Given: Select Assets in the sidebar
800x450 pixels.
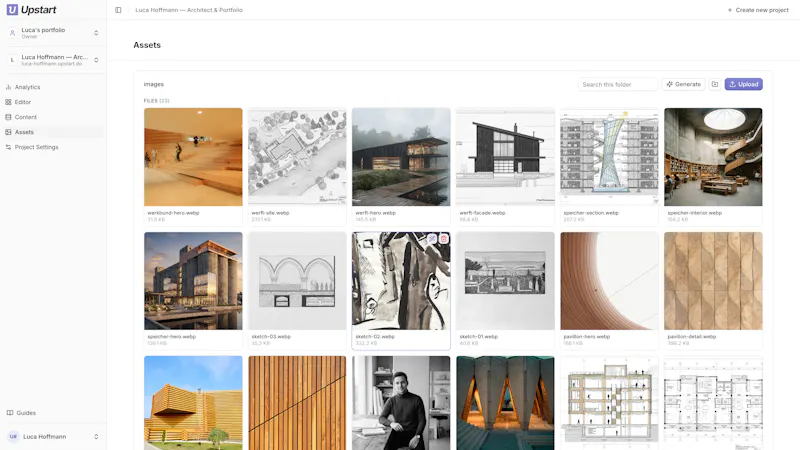Looking at the screenshot, I should click(53, 132).
